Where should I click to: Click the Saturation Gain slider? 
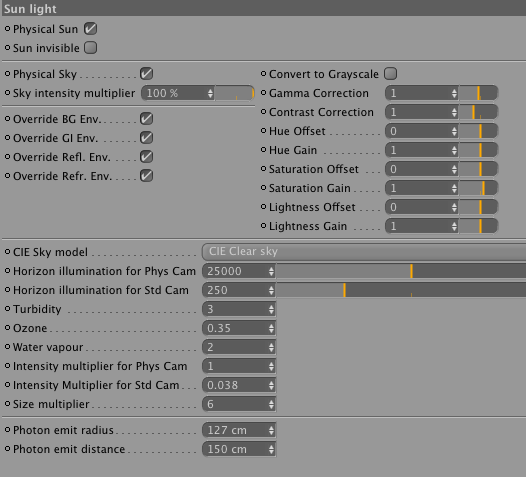pos(478,188)
